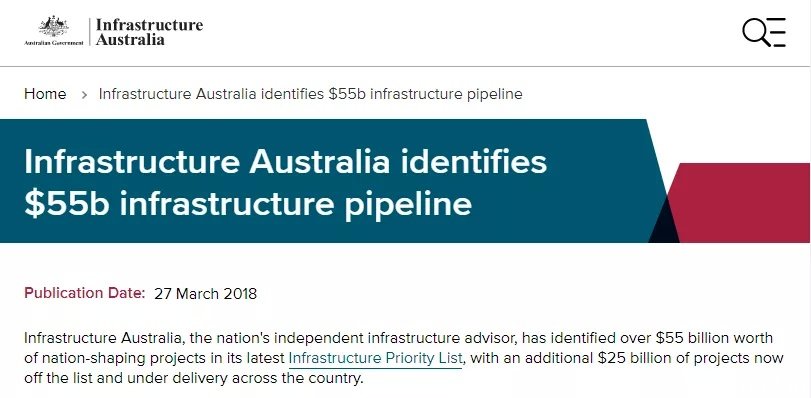The width and height of the screenshot is (811, 398).
Task: Click the Infrastructure Australia logo text
Action: 149,32
